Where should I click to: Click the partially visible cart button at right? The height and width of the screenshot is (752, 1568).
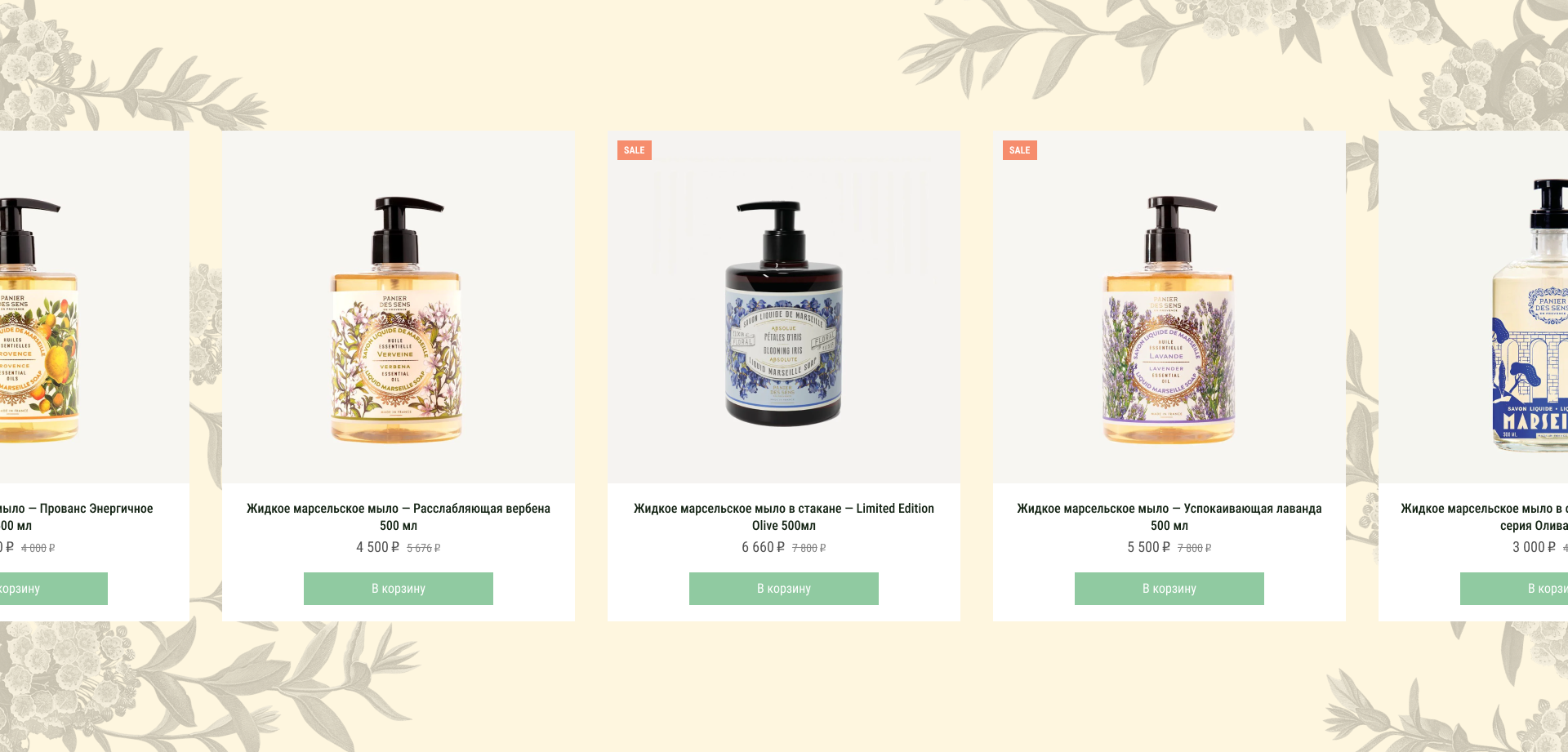coord(1514,589)
